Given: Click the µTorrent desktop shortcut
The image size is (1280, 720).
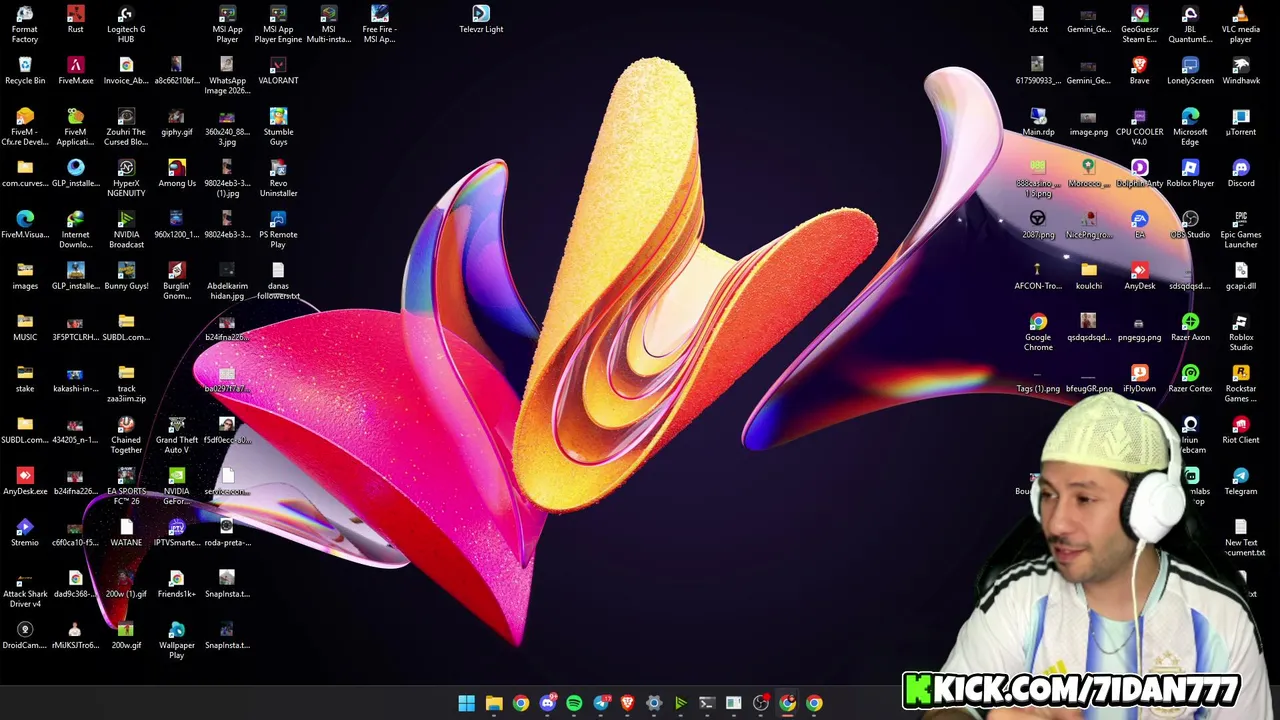Looking at the screenshot, I should coord(1241,122).
